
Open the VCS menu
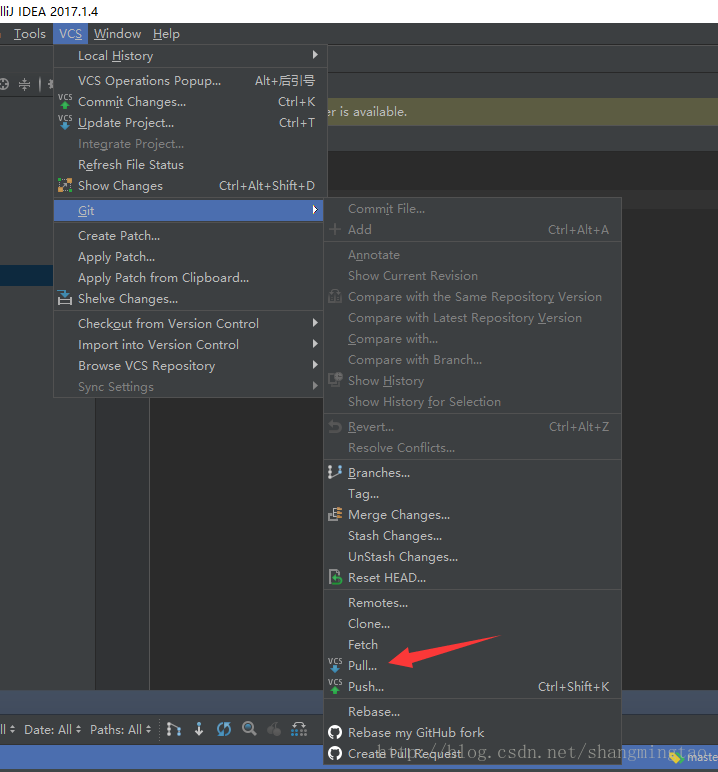point(70,34)
